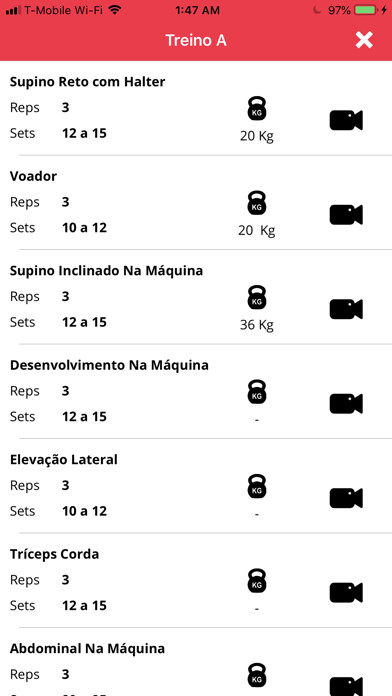Image resolution: width=392 pixels, height=696 pixels.
Task: Tap the Abdominal Na Máquina kettlebell icon
Action: tap(257, 676)
